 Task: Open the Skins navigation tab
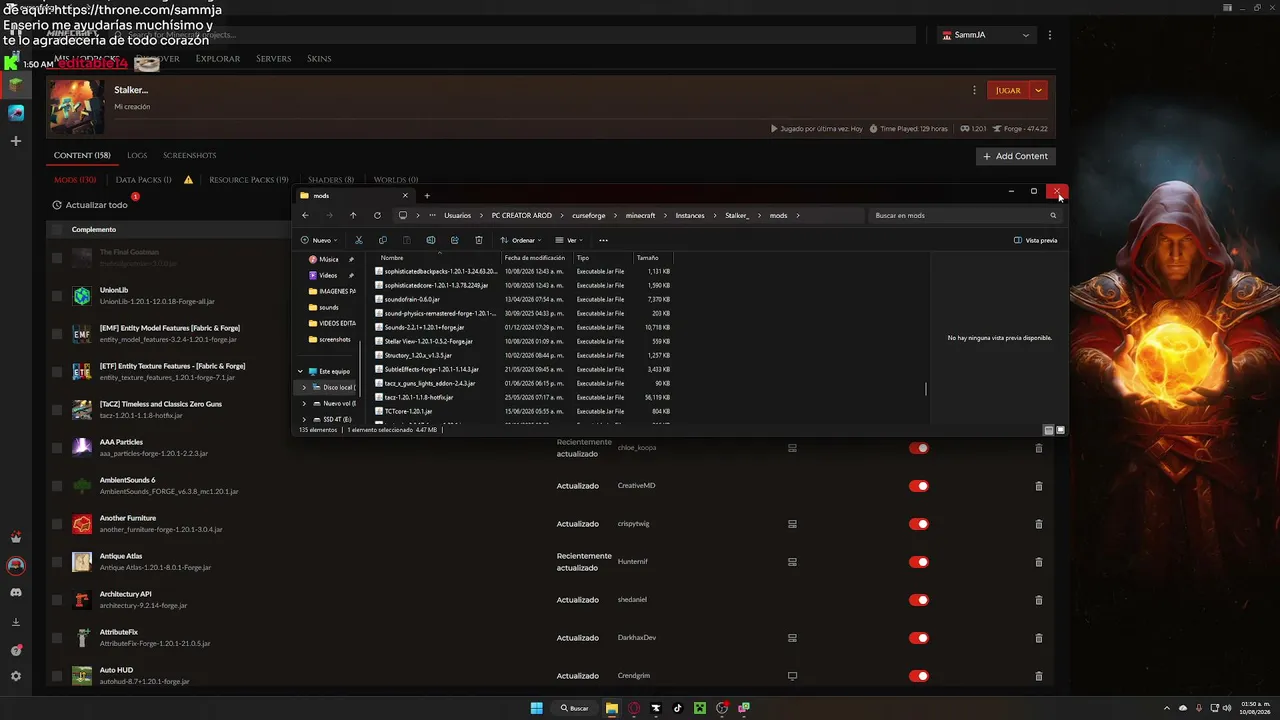(319, 59)
